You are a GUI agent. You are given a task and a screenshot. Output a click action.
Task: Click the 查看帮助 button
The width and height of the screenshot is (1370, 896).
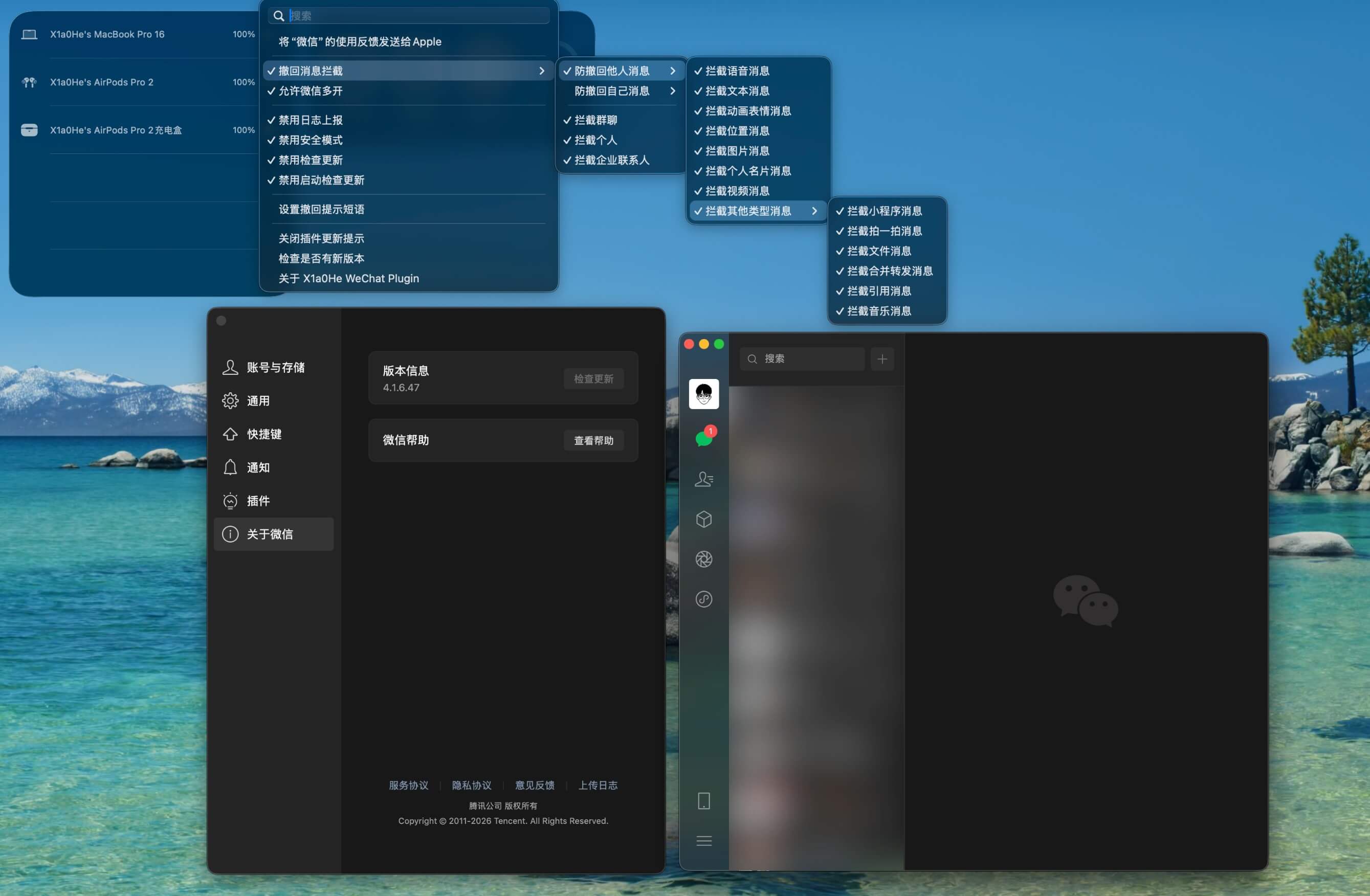click(593, 440)
